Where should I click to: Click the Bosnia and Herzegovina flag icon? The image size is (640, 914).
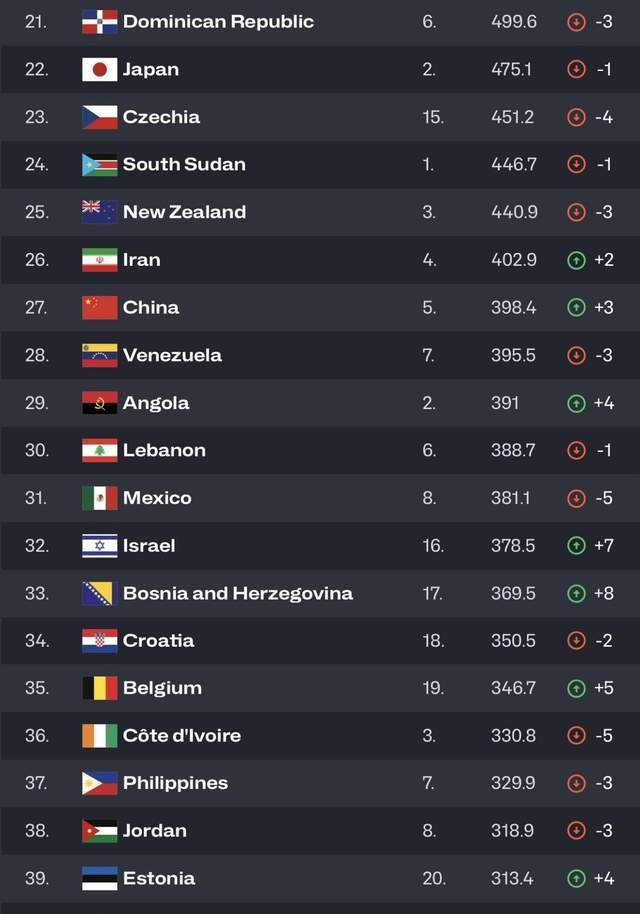tap(100, 593)
